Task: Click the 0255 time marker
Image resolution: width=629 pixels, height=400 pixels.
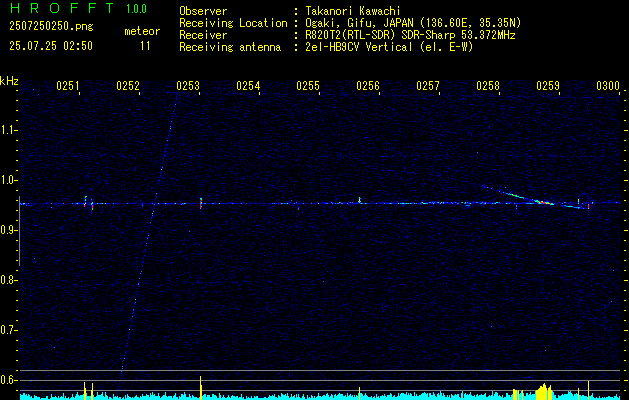Action: click(x=308, y=86)
